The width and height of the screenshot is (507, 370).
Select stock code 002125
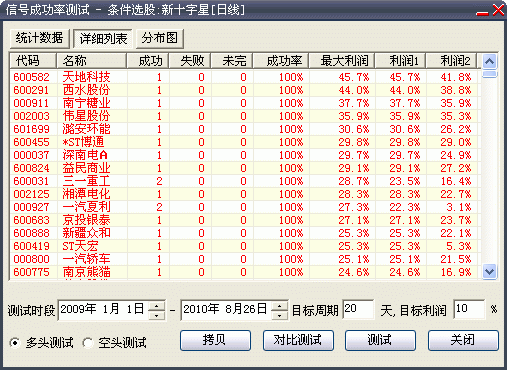[x=31, y=194]
